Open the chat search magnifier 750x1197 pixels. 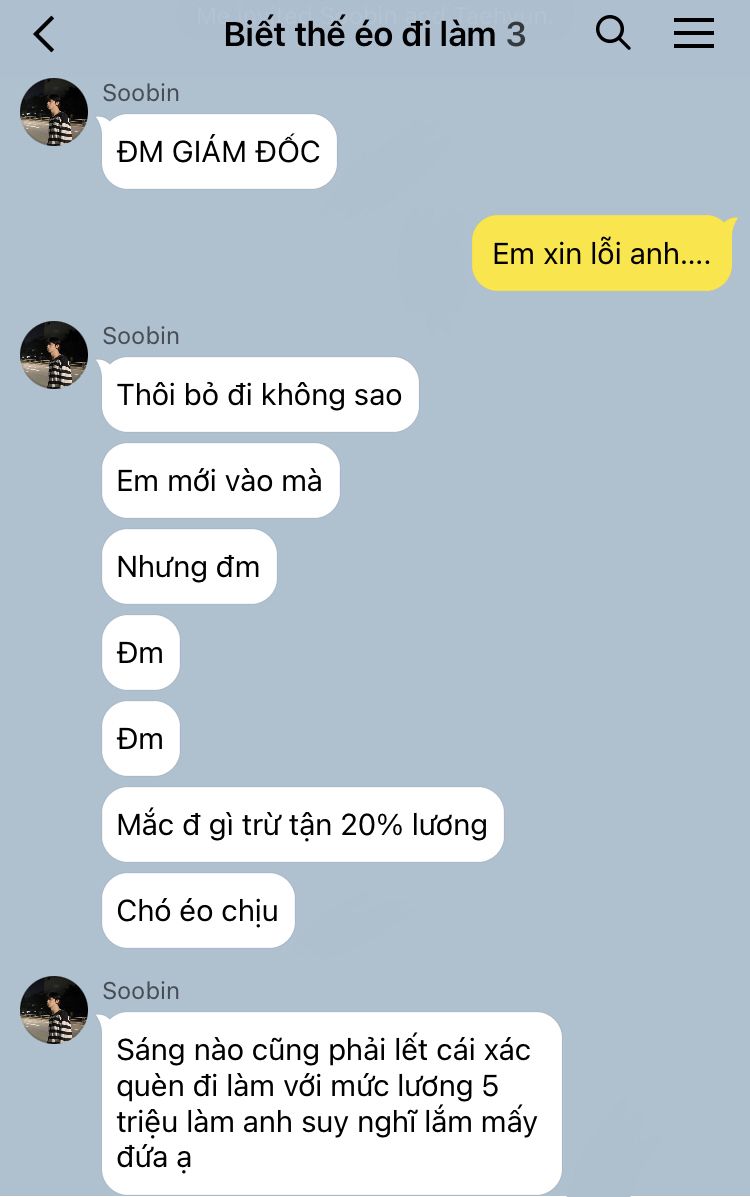tap(613, 34)
